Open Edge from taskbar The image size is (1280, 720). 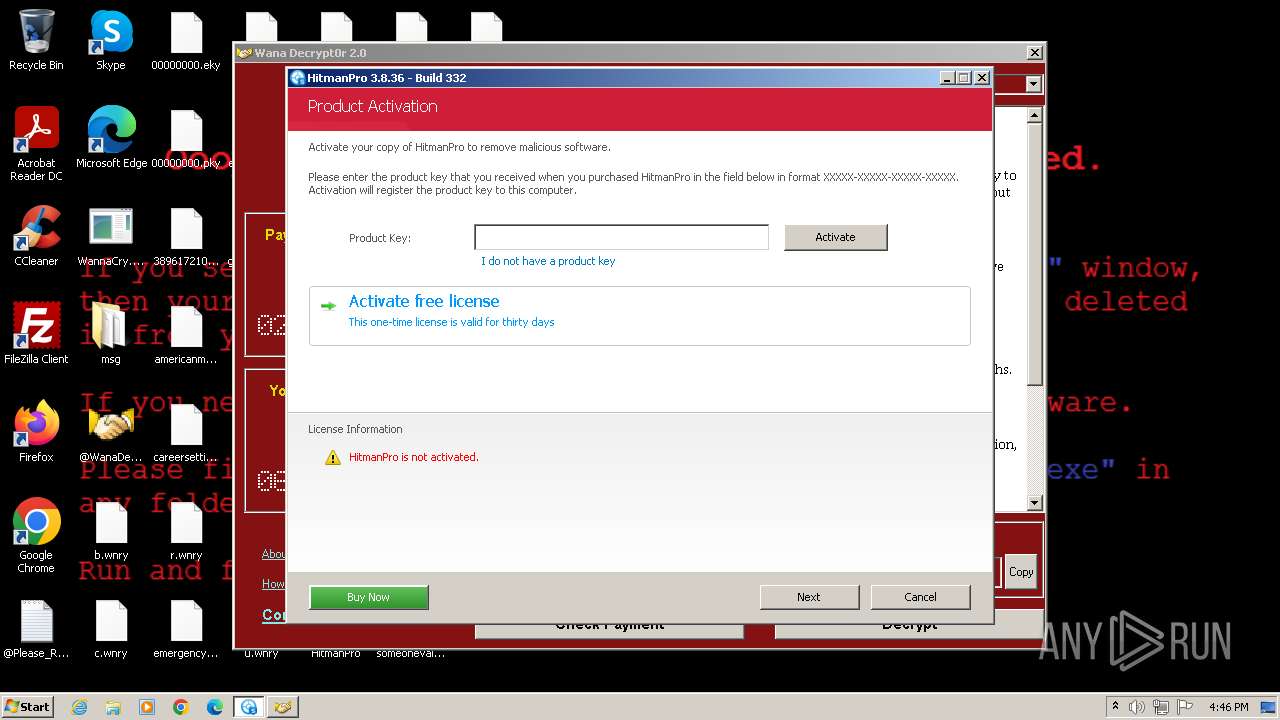pos(215,707)
